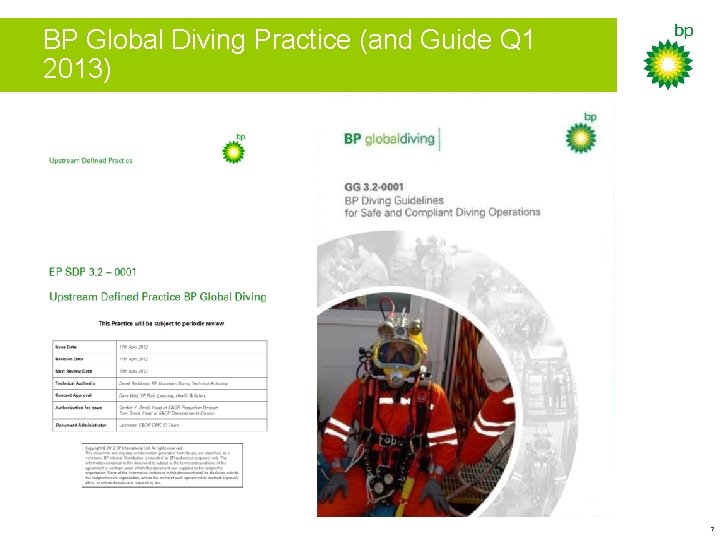The width and height of the screenshot is (720, 540).
Task: Click the diver photo in the circular frame
Action: (x=416, y=406)
